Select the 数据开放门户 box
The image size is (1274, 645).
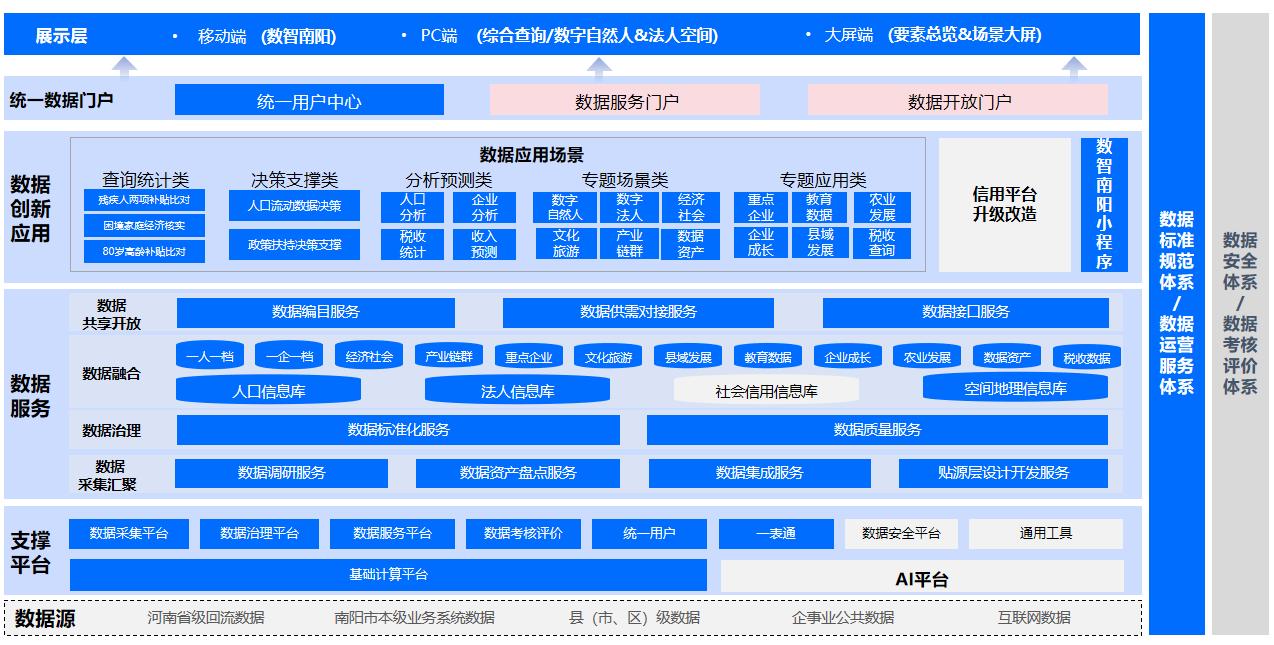pos(958,100)
